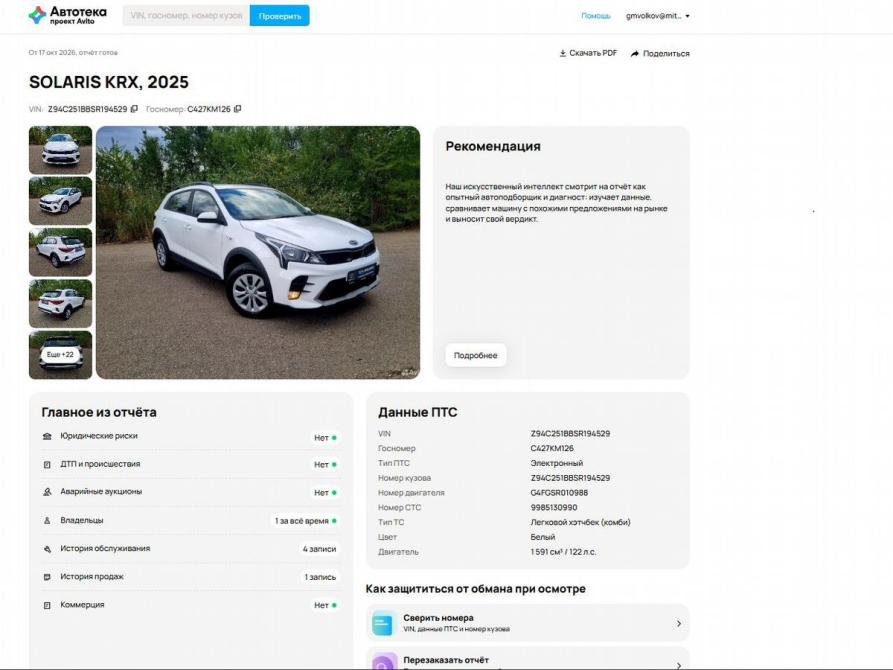Viewport: 893px width, 670px height.
Task: Click the Подробнее button
Action: tap(476, 355)
